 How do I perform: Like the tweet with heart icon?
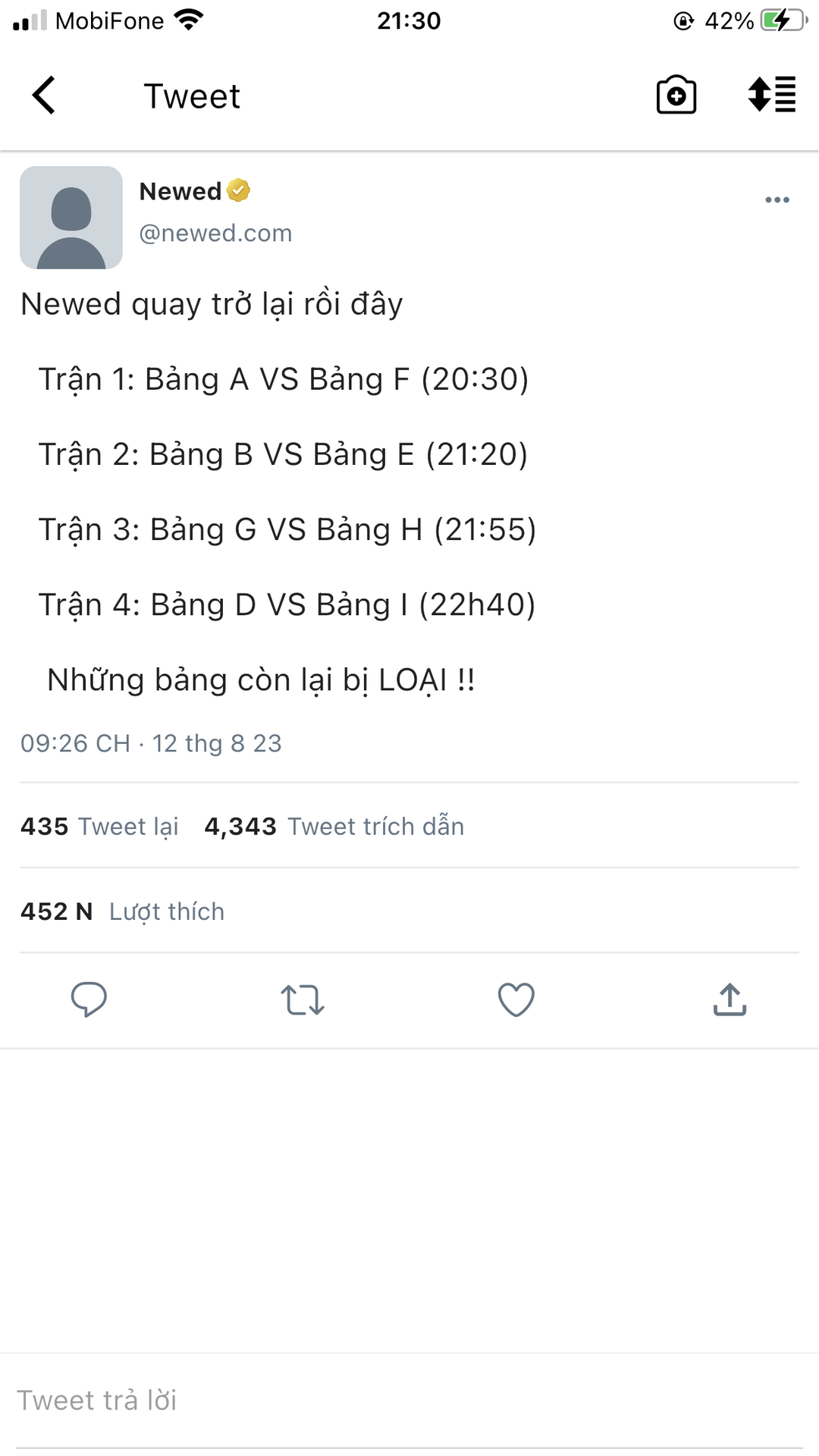[516, 999]
